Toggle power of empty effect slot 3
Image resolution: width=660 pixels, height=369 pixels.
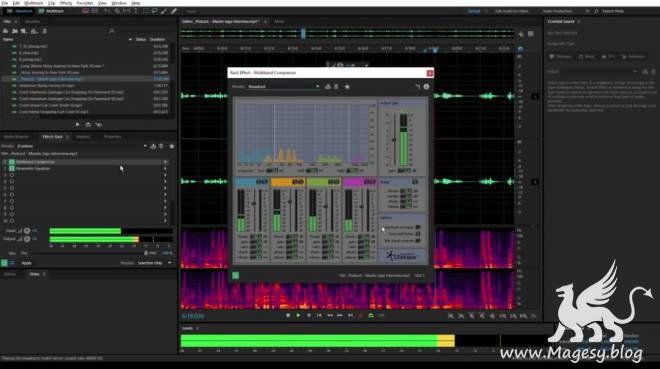pos(12,175)
